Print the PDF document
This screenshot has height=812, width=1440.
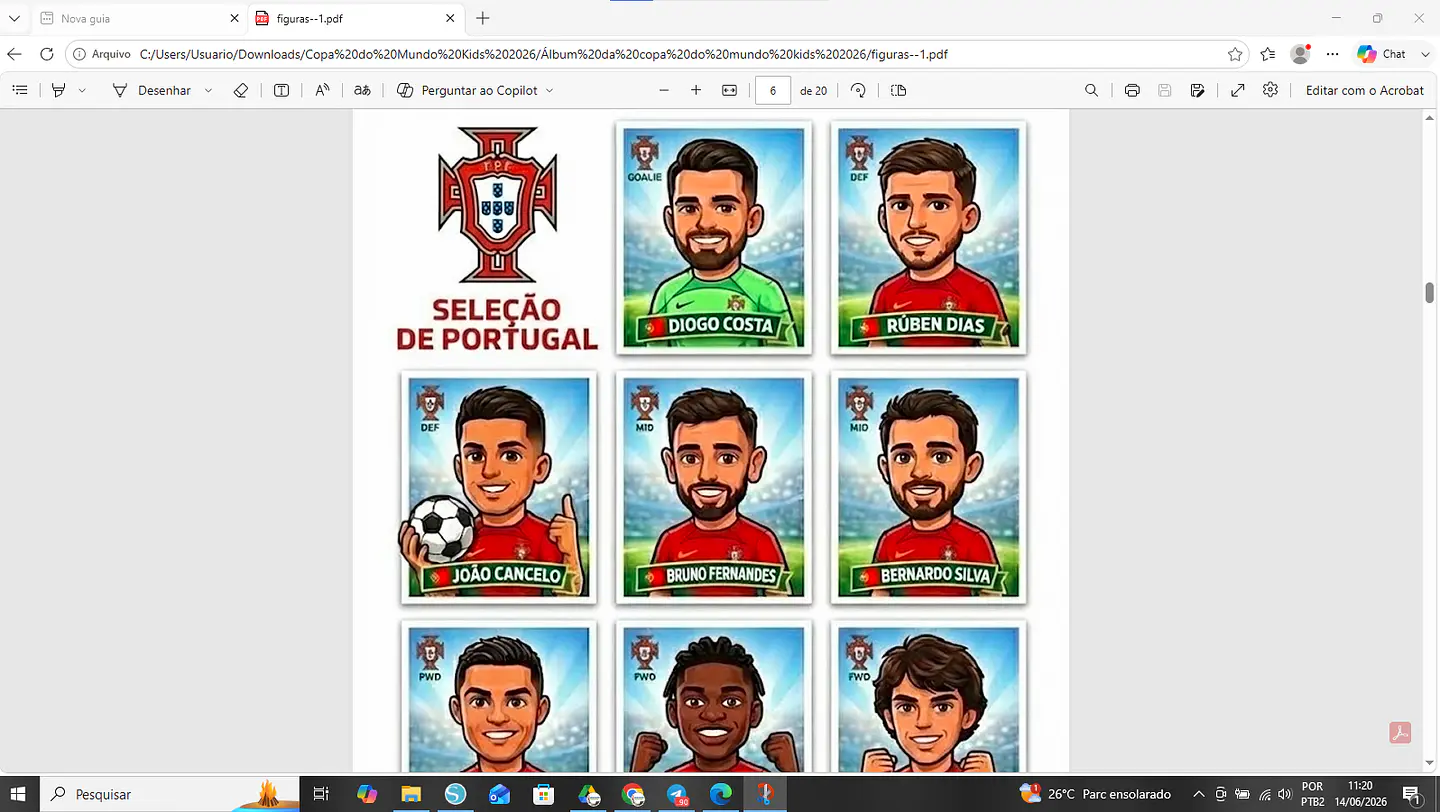(1132, 90)
